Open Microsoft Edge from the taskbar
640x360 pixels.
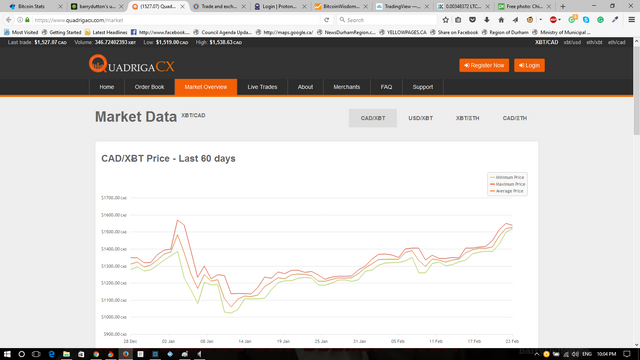[51, 354]
